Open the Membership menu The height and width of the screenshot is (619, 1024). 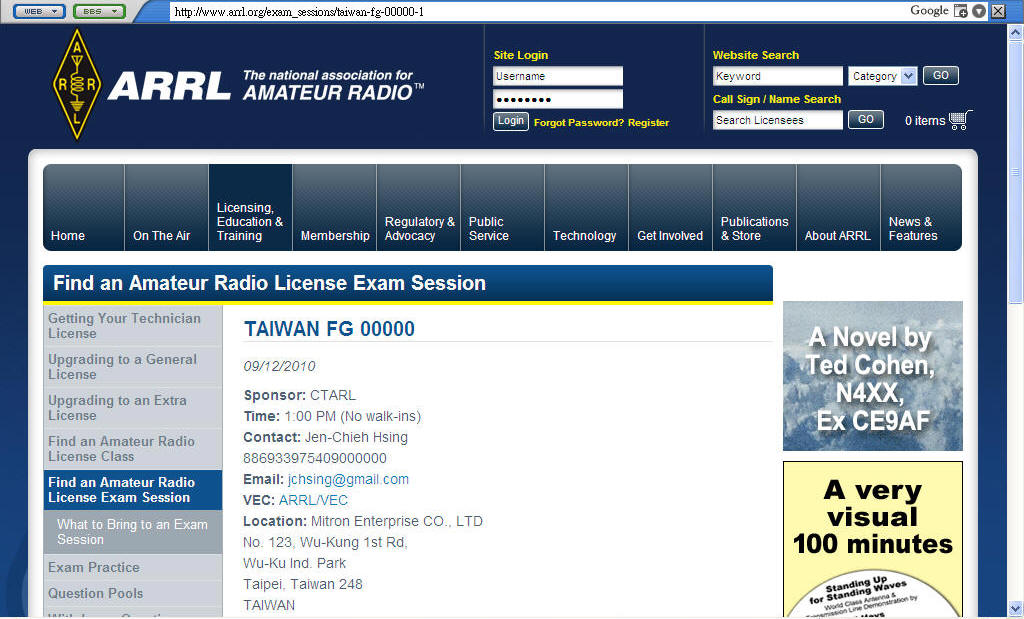[x=334, y=208]
